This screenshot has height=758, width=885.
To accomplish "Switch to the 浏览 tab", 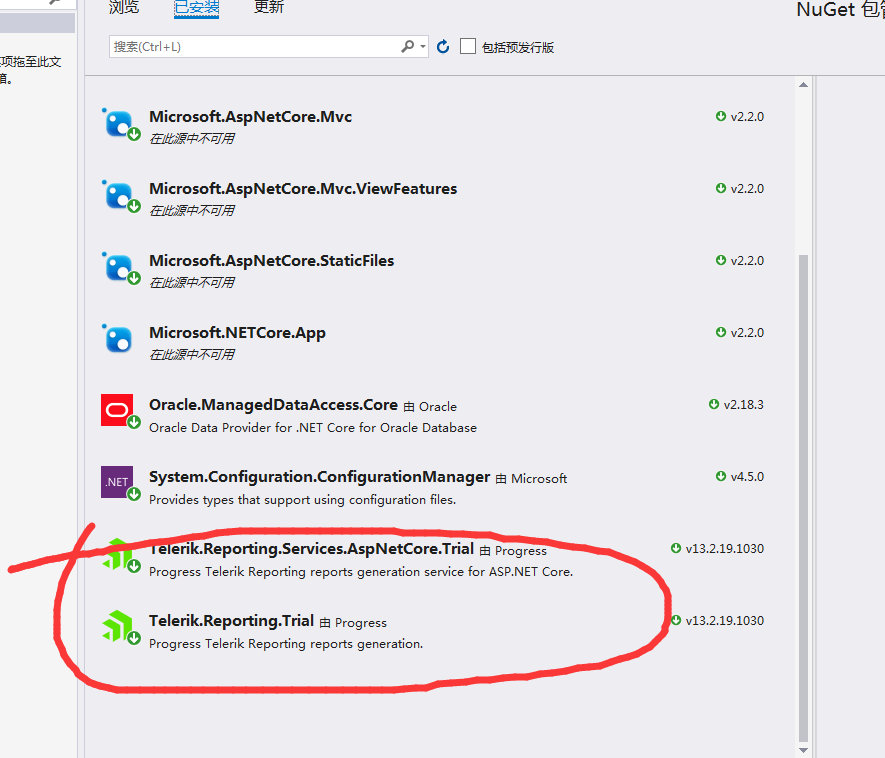I will [124, 7].
